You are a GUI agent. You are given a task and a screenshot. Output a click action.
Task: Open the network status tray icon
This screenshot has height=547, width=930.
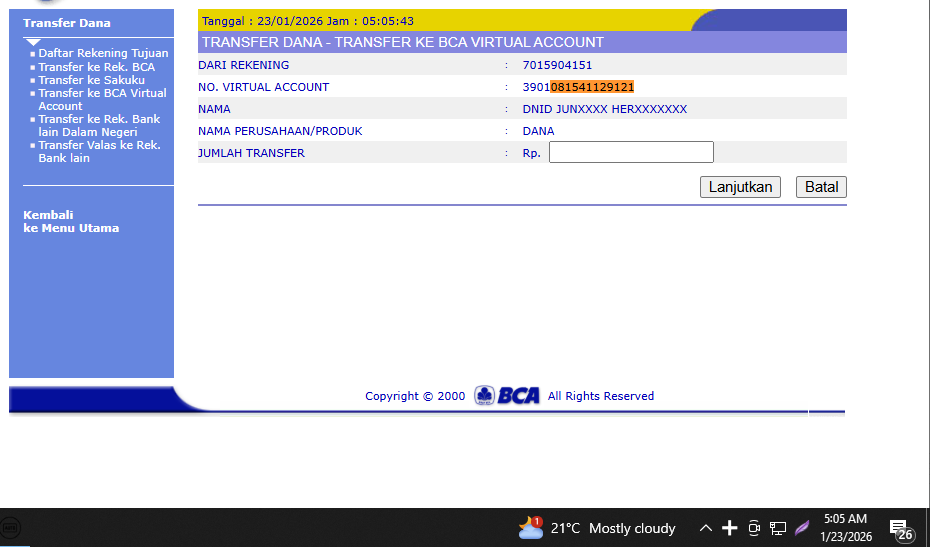click(778, 527)
